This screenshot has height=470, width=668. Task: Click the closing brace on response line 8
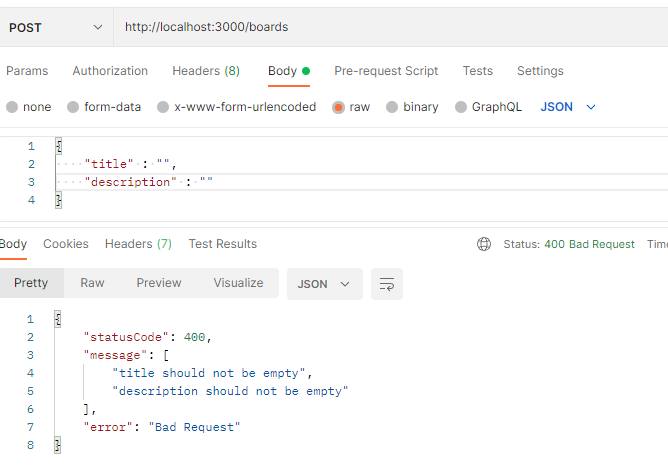coord(58,445)
